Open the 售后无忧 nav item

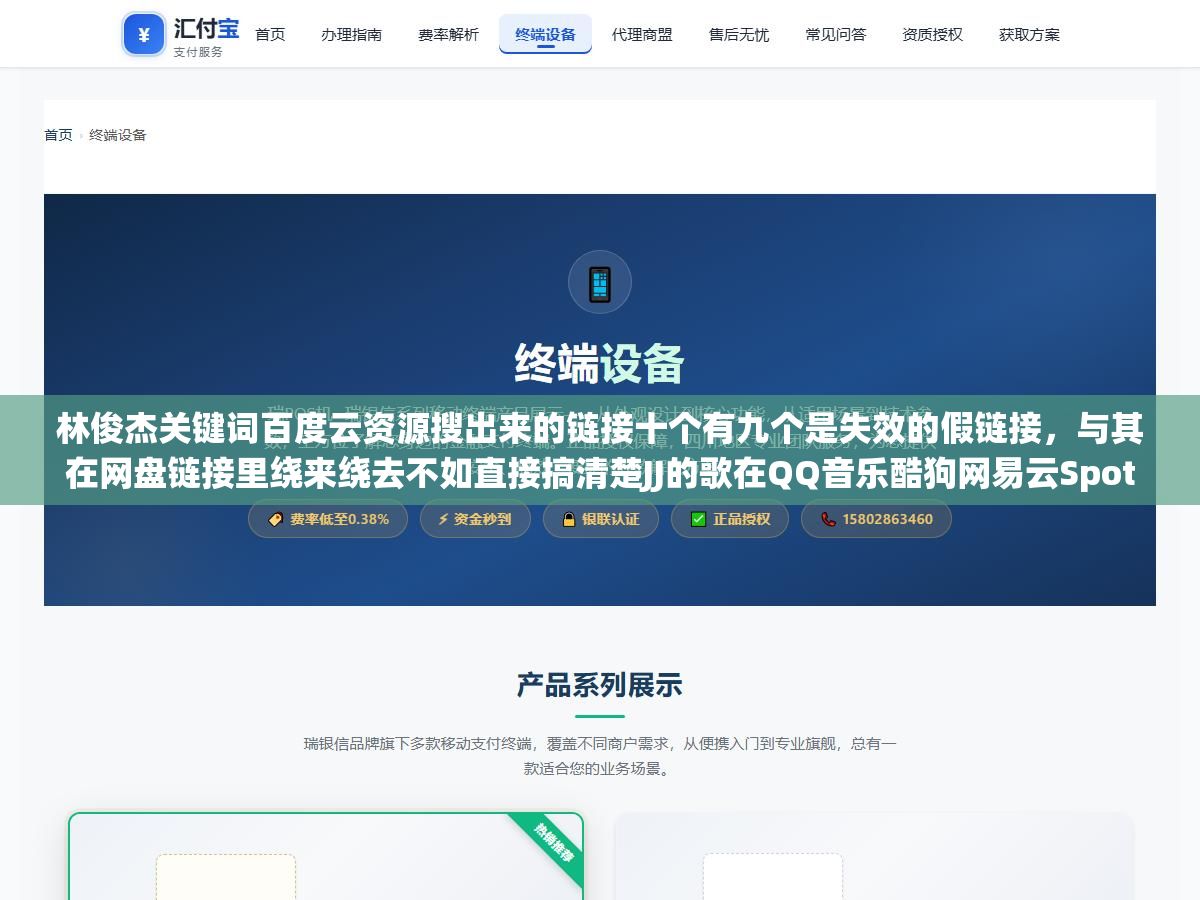tap(739, 34)
